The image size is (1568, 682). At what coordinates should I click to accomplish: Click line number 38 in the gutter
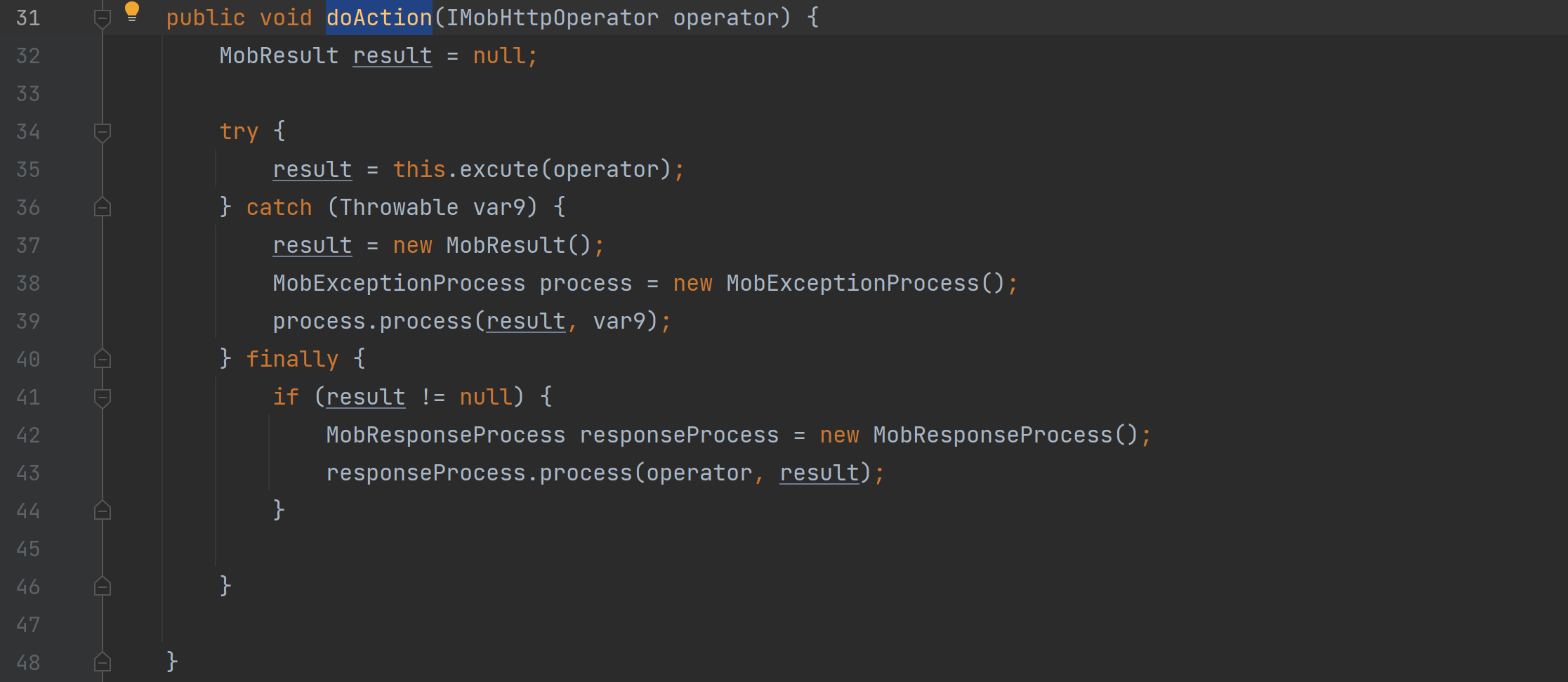(28, 283)
